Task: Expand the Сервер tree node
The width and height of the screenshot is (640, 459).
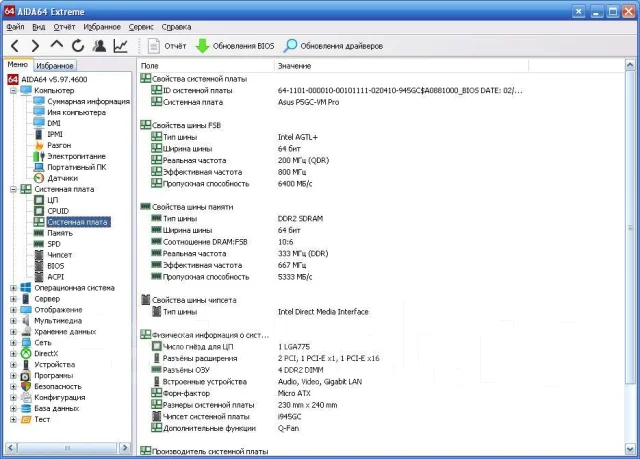Action: pyautogui.click(x=13, y=299)
